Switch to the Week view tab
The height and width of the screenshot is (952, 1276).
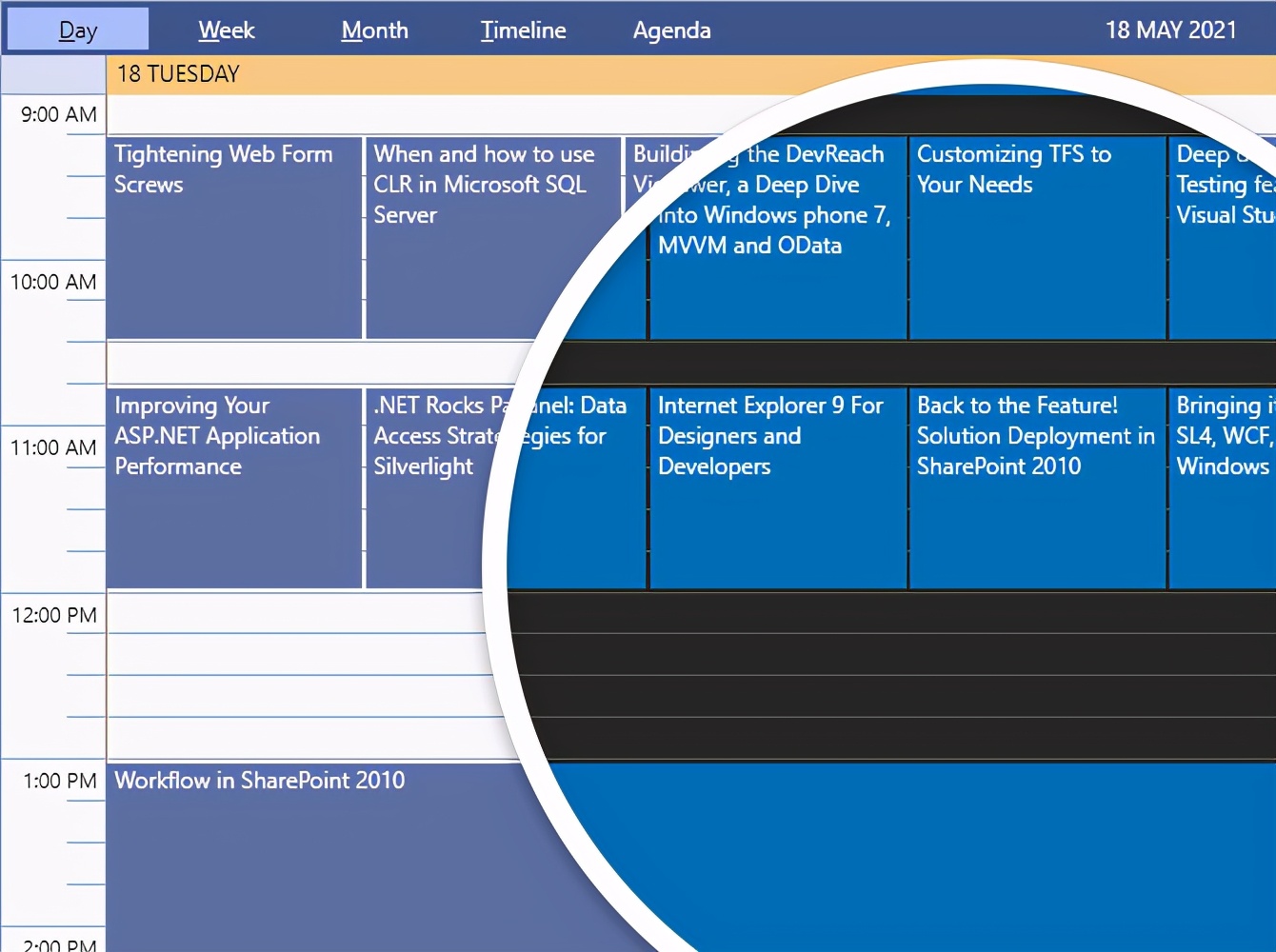coord(226,30)
